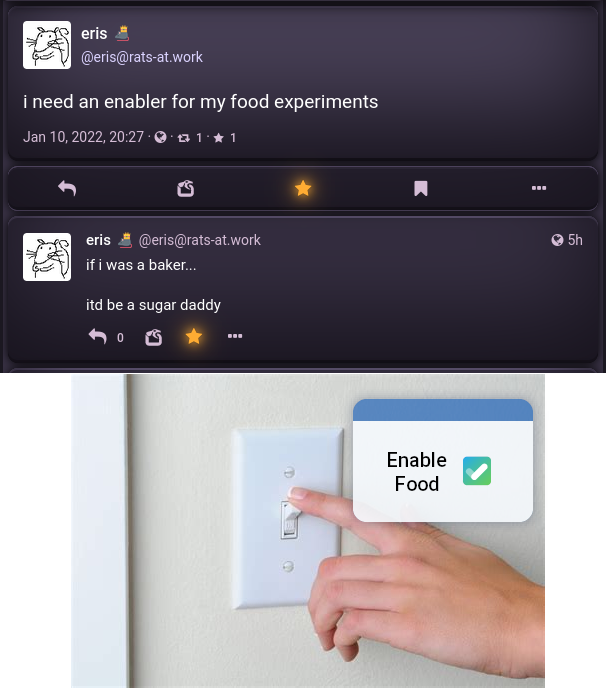Open @eris@rats-at.work handle in reply
This screenshot has width=606, height=688.
tap(200, 240)
